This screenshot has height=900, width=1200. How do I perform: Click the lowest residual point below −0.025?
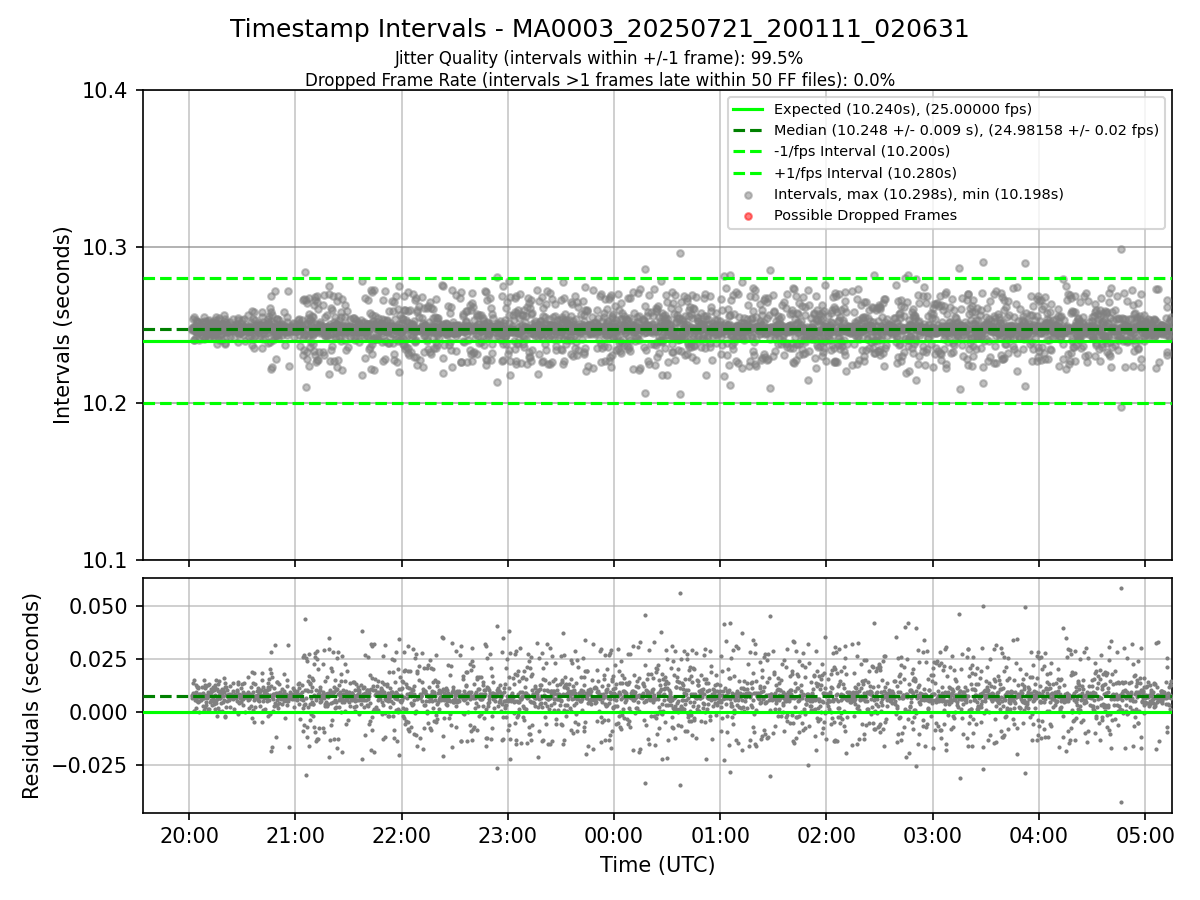click(1121, 802)
